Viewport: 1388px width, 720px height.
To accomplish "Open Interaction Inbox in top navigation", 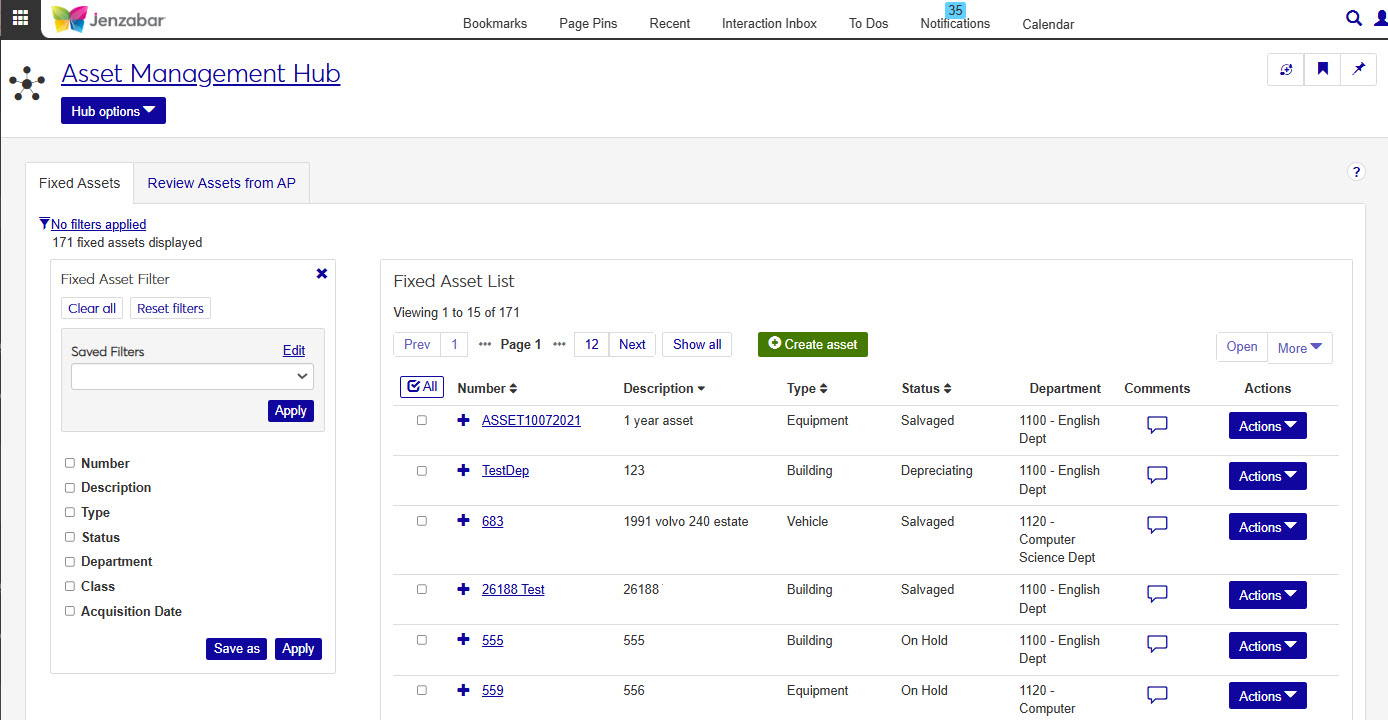I will point(769,23).
